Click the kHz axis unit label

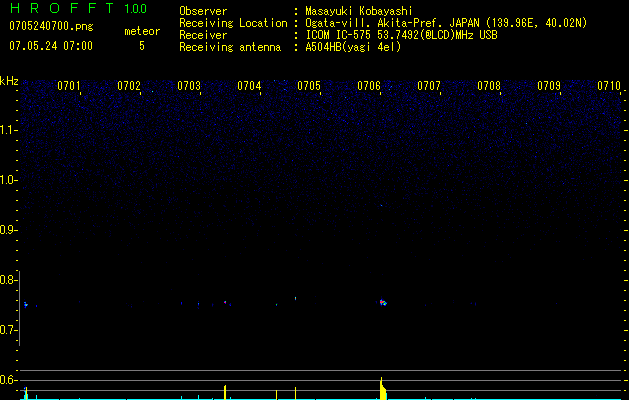tap(9, 81)
